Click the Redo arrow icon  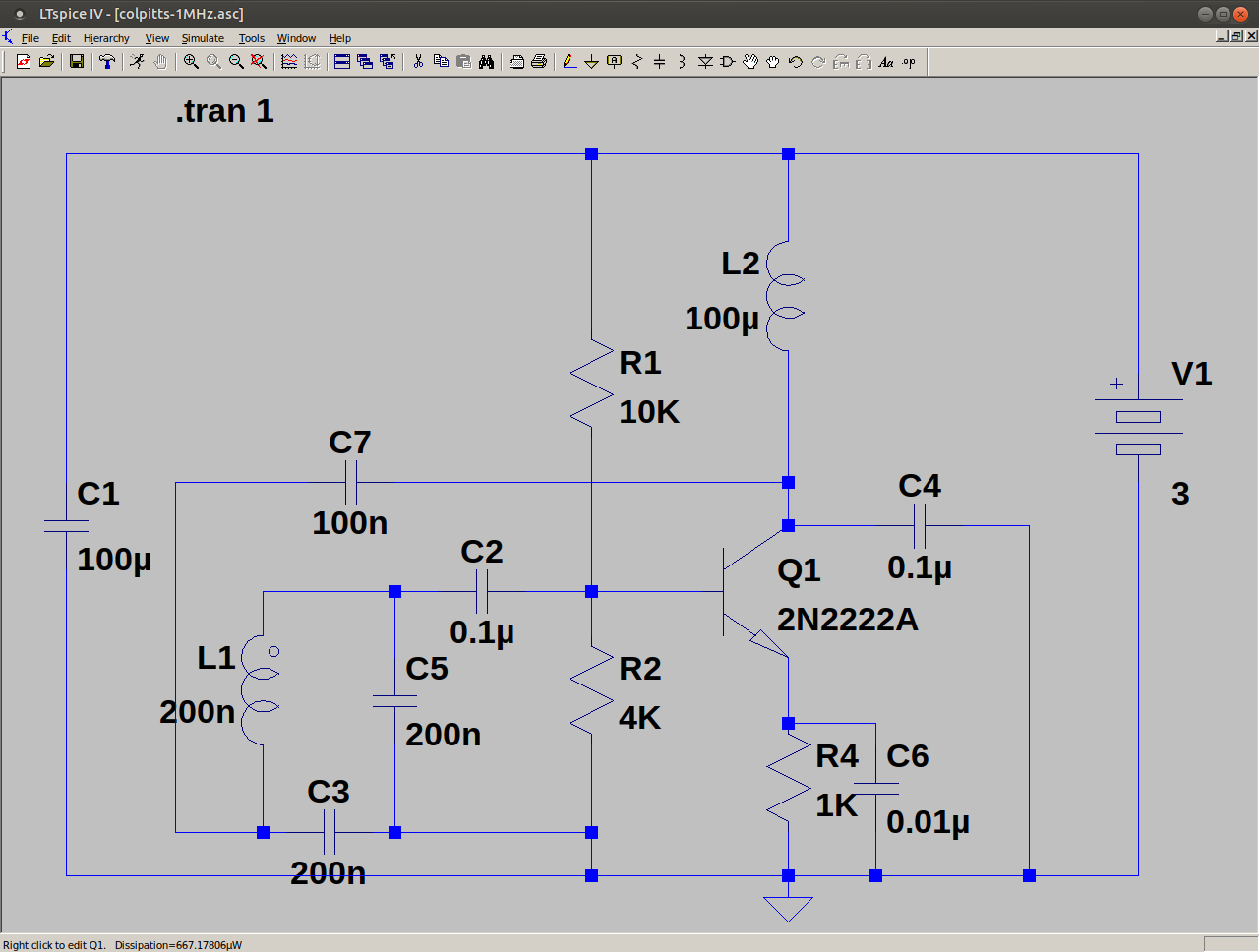(x=818, y=61)
